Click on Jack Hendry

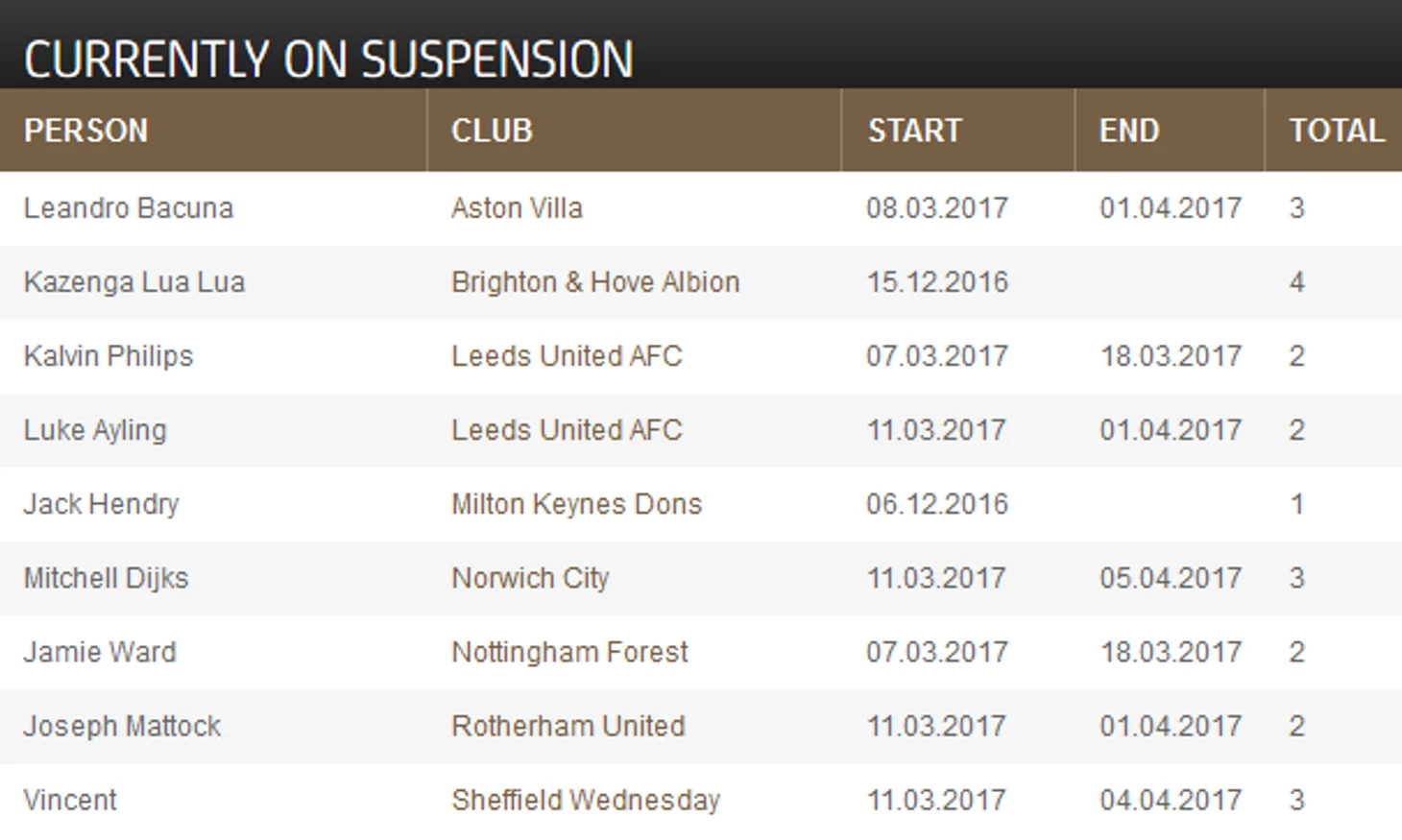tap(102, 504)
